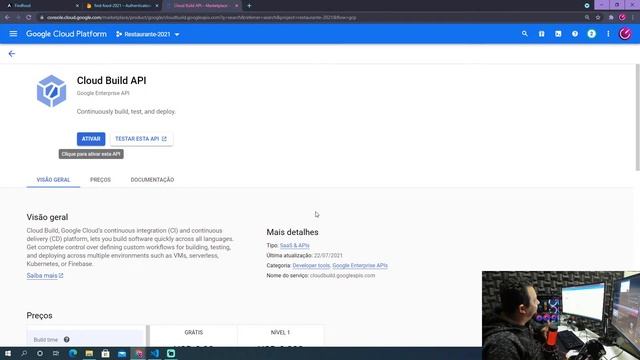Click the Cloud Build API hexagon logo
The width and height of the screenshot is (640, 360).
click(51, 91)
